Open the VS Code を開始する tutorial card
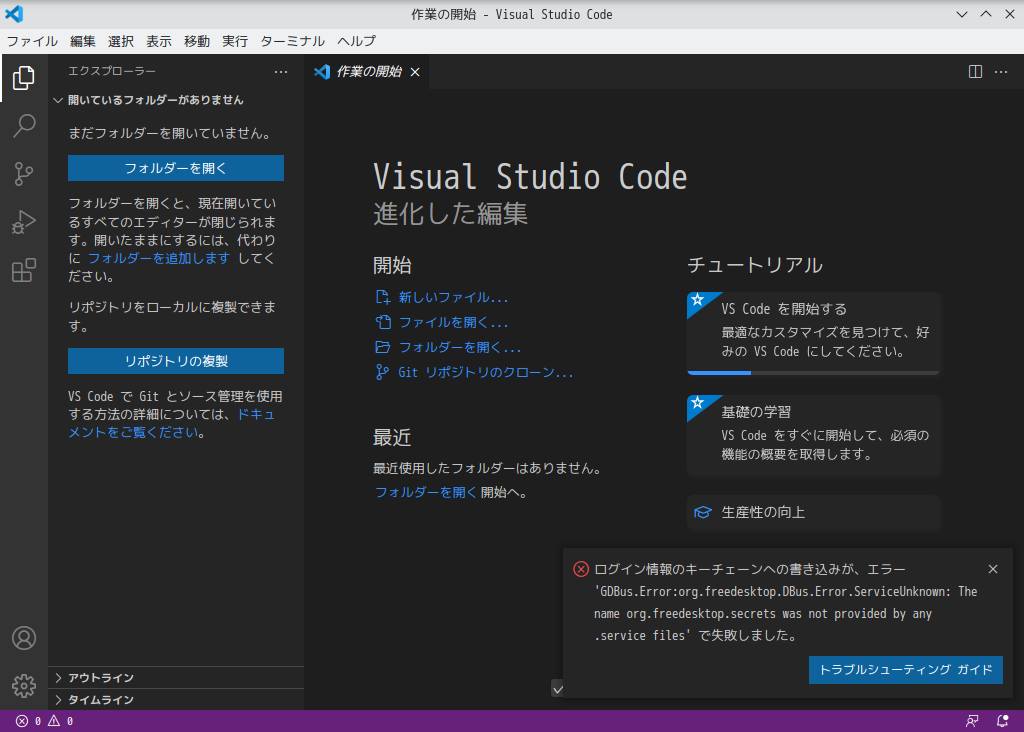1024x732 pixels. point(813,332)
